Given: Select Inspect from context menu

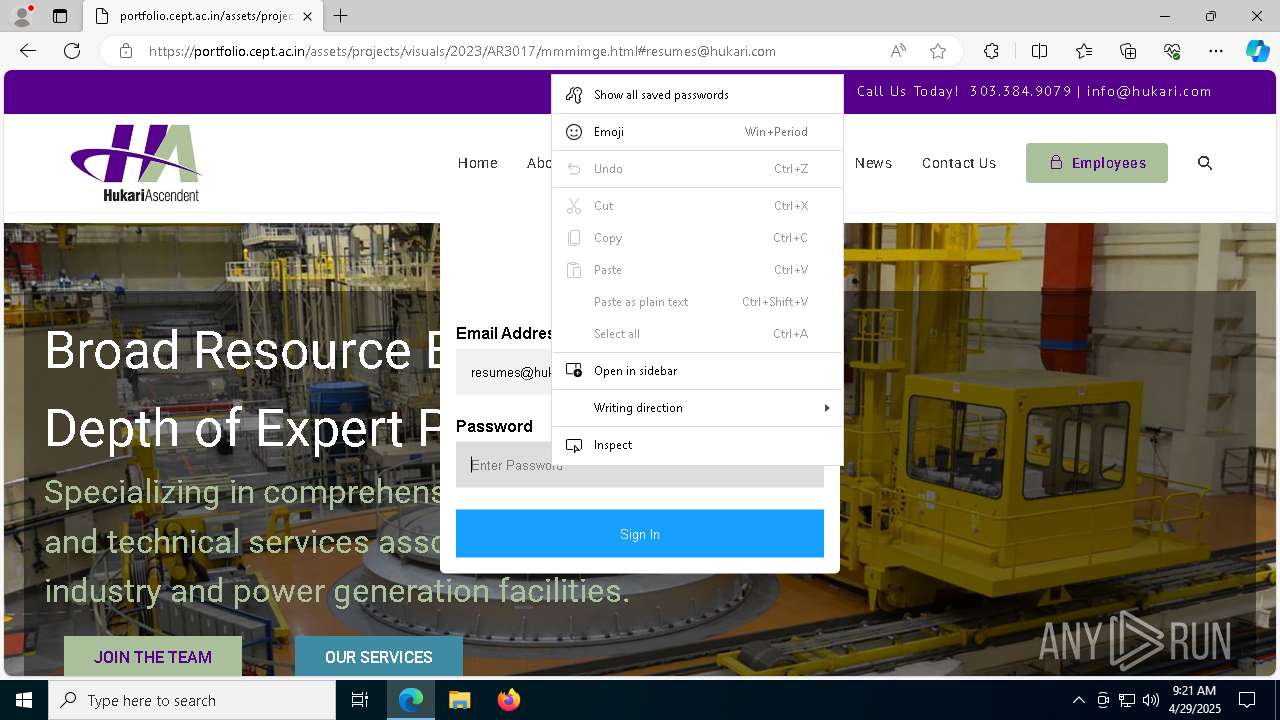Looking at the screenshot, I should coord(697,445).
